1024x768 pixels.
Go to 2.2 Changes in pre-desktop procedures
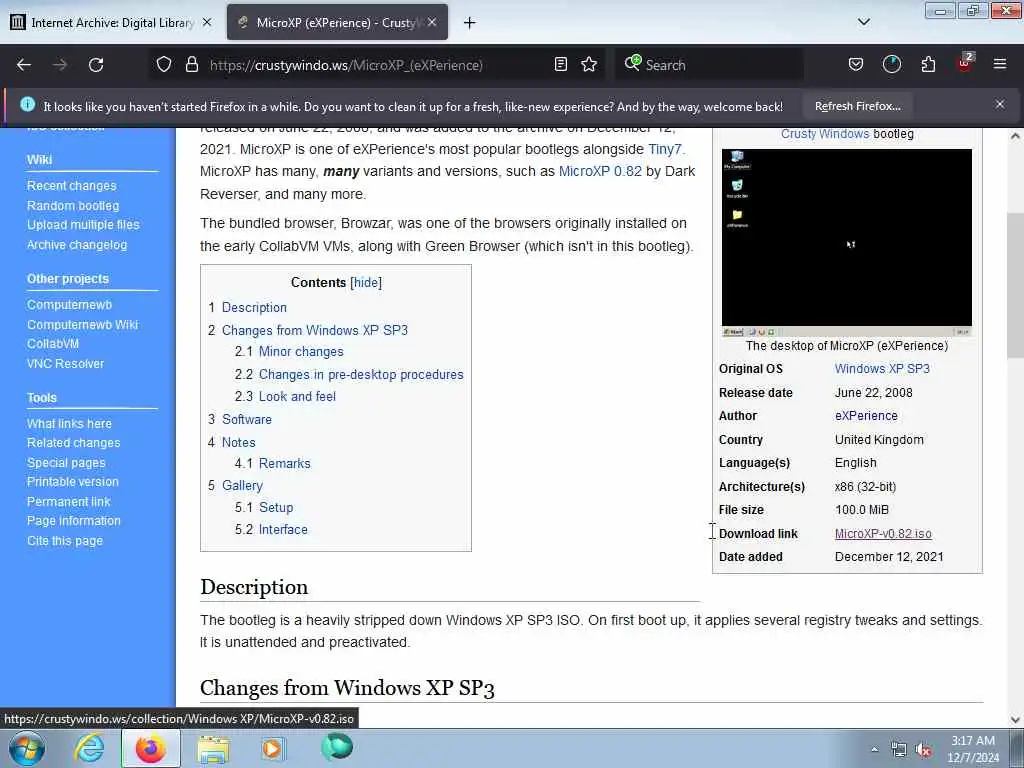coord(361,374)
